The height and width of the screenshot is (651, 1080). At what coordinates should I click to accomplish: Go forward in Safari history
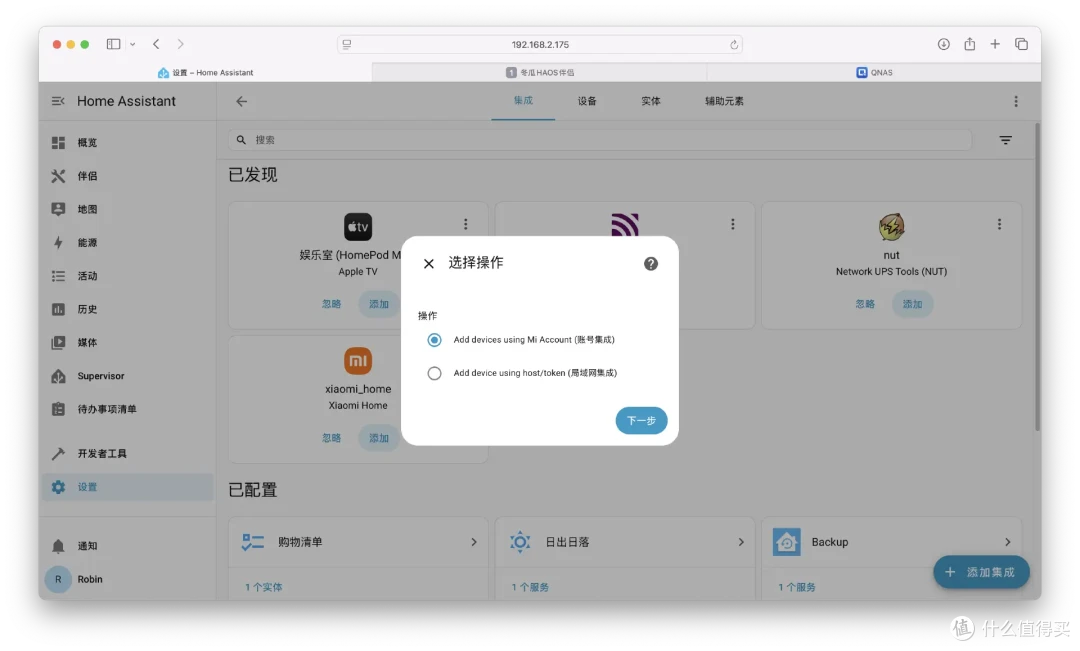pyautogui.click(x=180, y=44)
